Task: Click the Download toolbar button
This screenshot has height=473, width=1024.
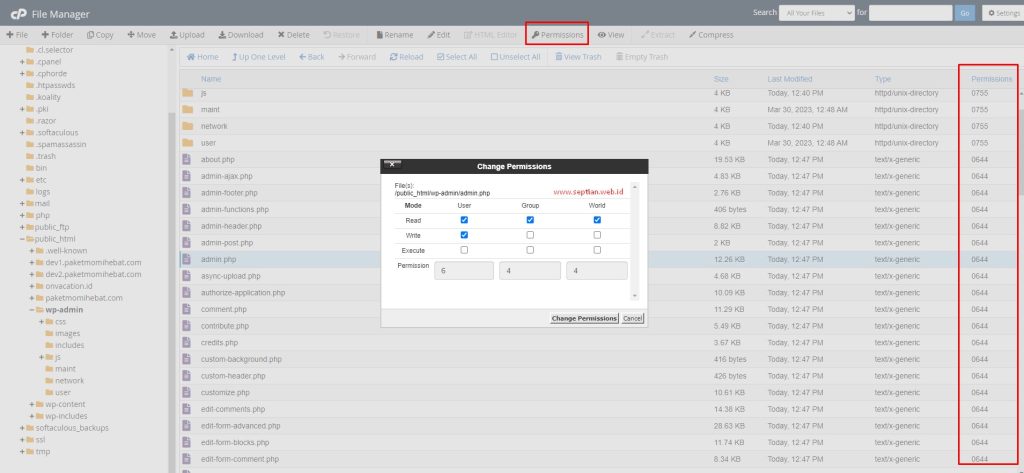Action: click(241, 35)
